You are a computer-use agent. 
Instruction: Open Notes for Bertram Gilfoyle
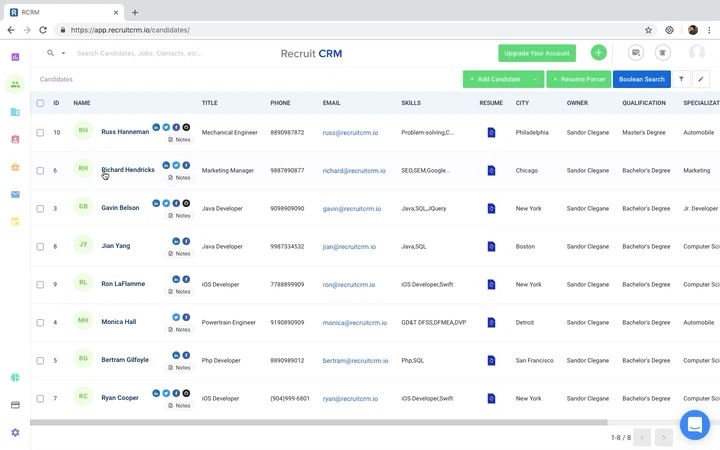[179, 368]
